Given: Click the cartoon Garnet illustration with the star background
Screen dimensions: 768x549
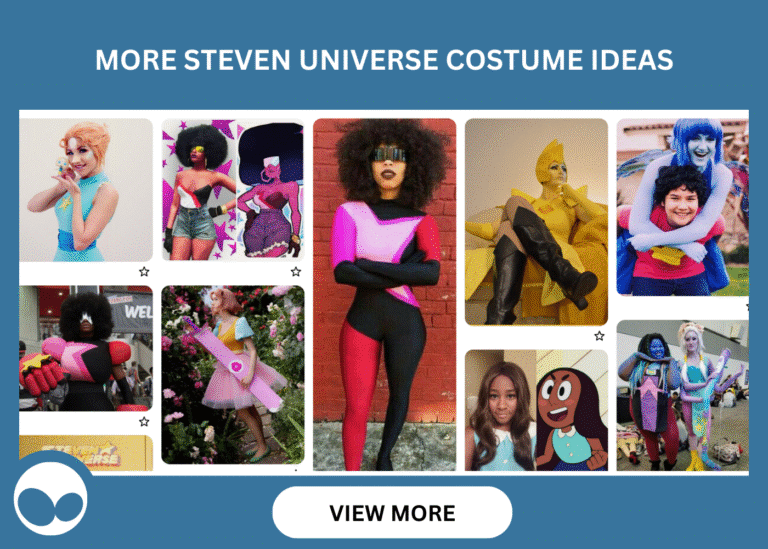Looking at the screenshot, I should [270, 191].
